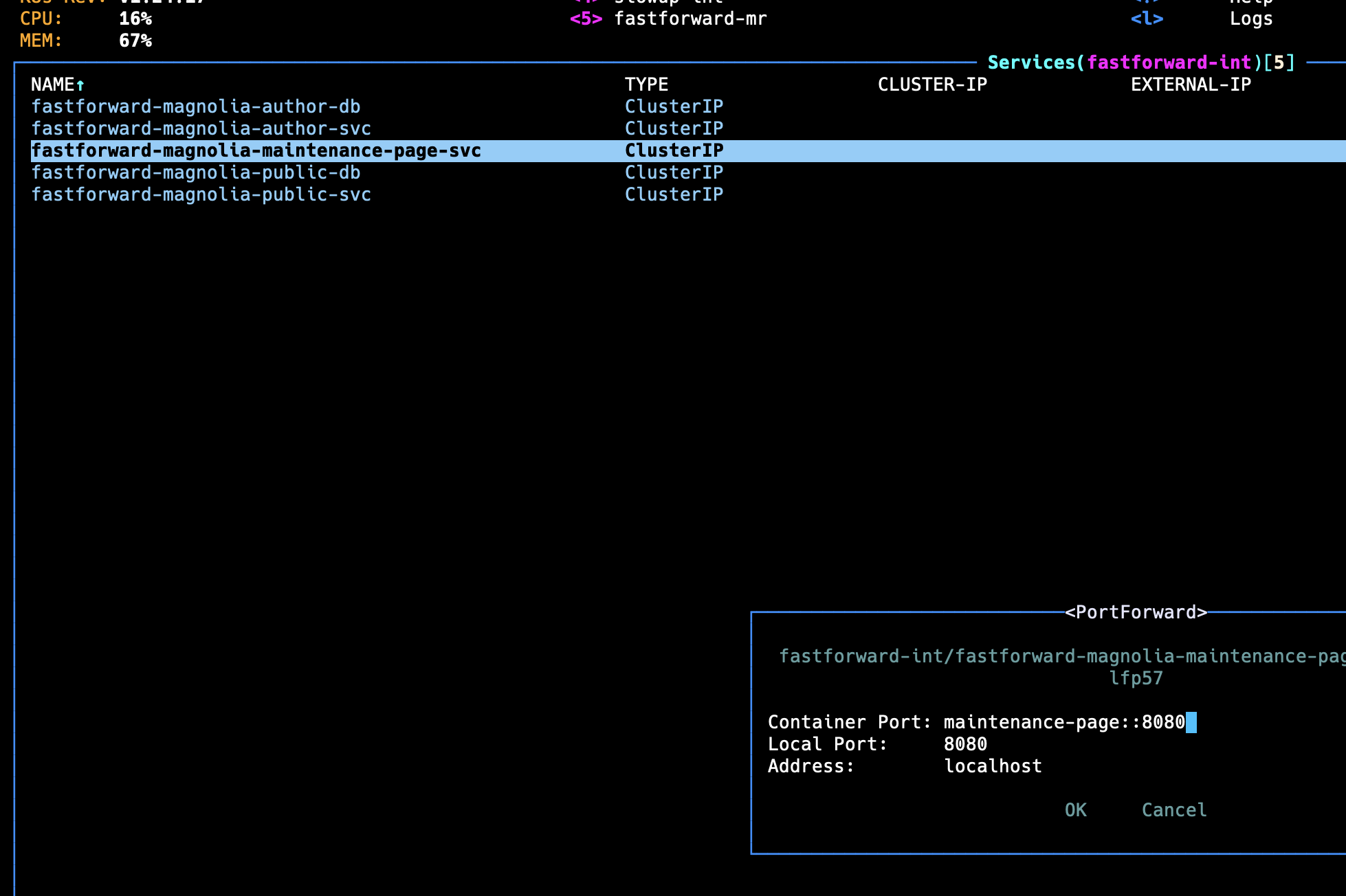Click the TYPE column header
The height and width of the screenshot is (896, 1346).
tap(646, 85)
